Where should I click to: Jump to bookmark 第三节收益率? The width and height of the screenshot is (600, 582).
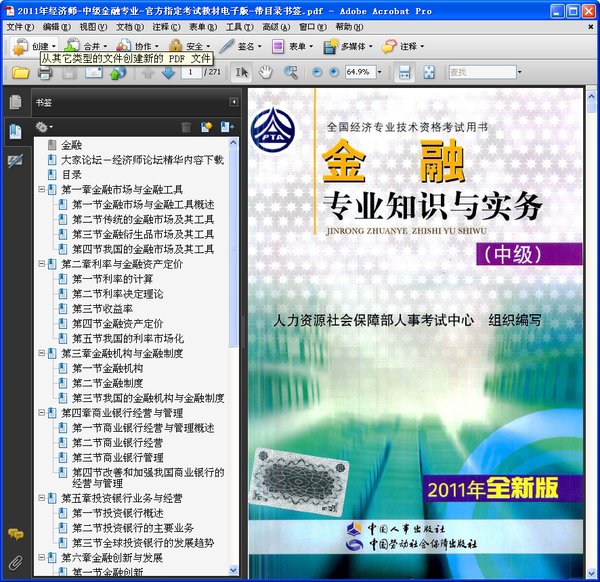click(102, 309)
